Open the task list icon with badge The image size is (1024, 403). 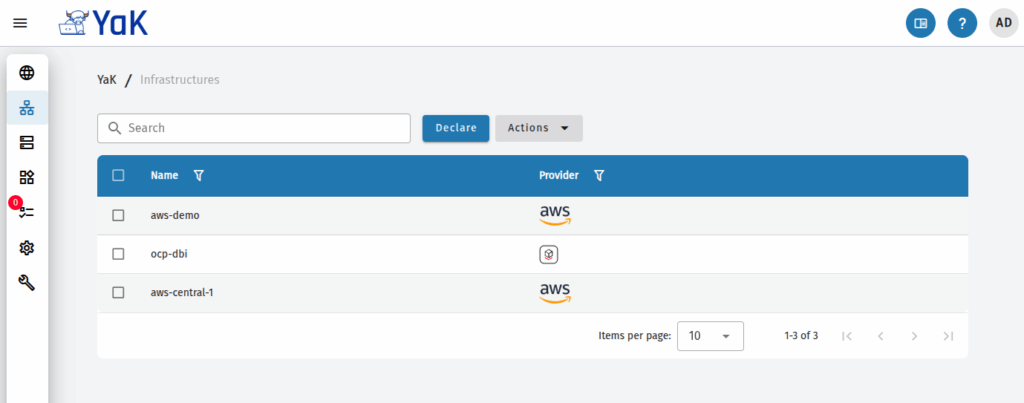click(x=27, y=212)
